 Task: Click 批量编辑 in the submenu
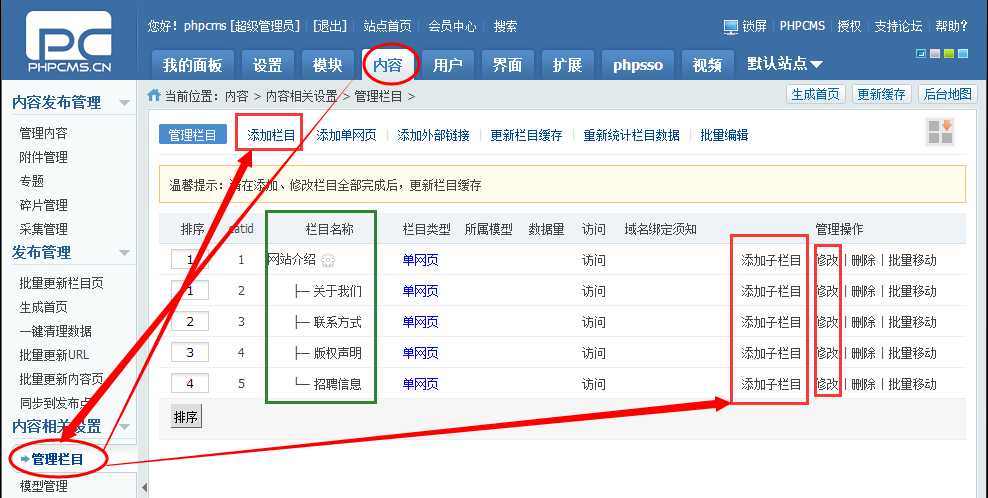point(725,135)
